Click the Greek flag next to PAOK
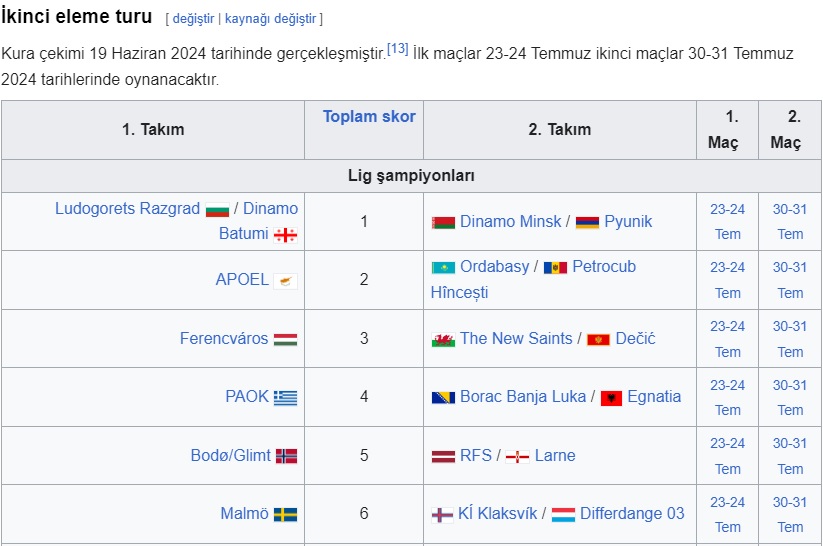823x546 pixels. pyautogui.click(x=286, y=398)
